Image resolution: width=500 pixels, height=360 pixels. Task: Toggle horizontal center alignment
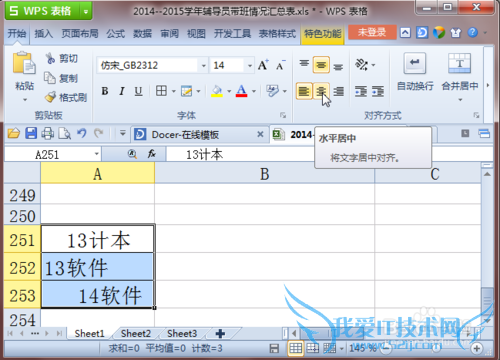point(321,91)
